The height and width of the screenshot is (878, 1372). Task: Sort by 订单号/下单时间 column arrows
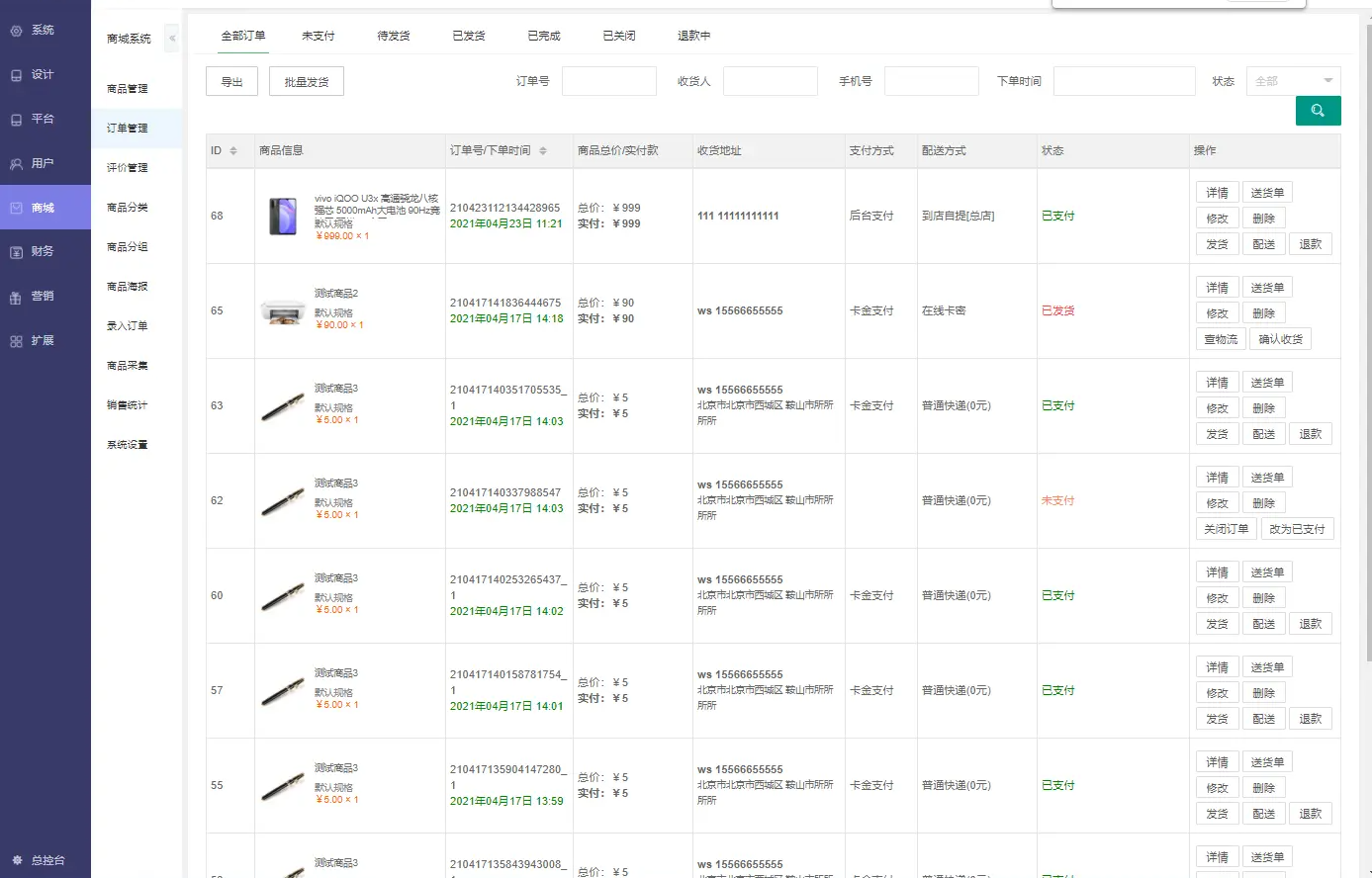click(x=543, y=151)
